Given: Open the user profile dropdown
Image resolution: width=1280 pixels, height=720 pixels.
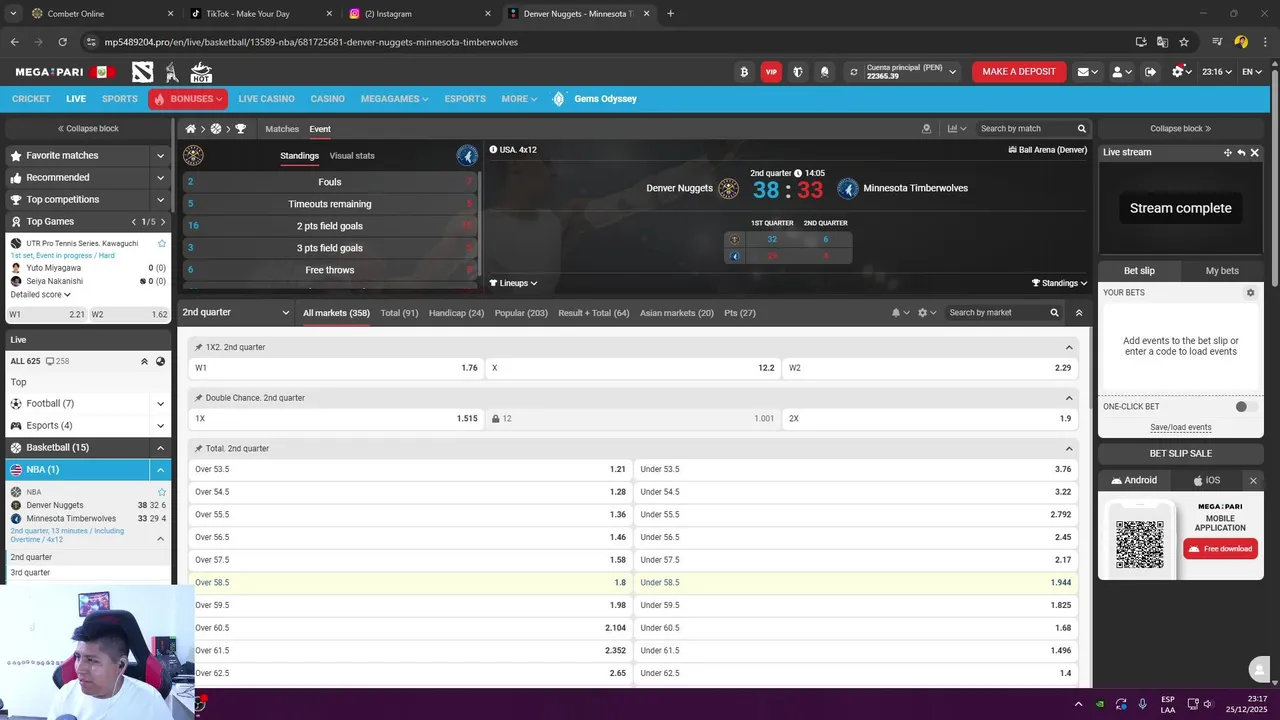Looking at the screenshot, I should pyautogui.click(x=1122, y=72).
